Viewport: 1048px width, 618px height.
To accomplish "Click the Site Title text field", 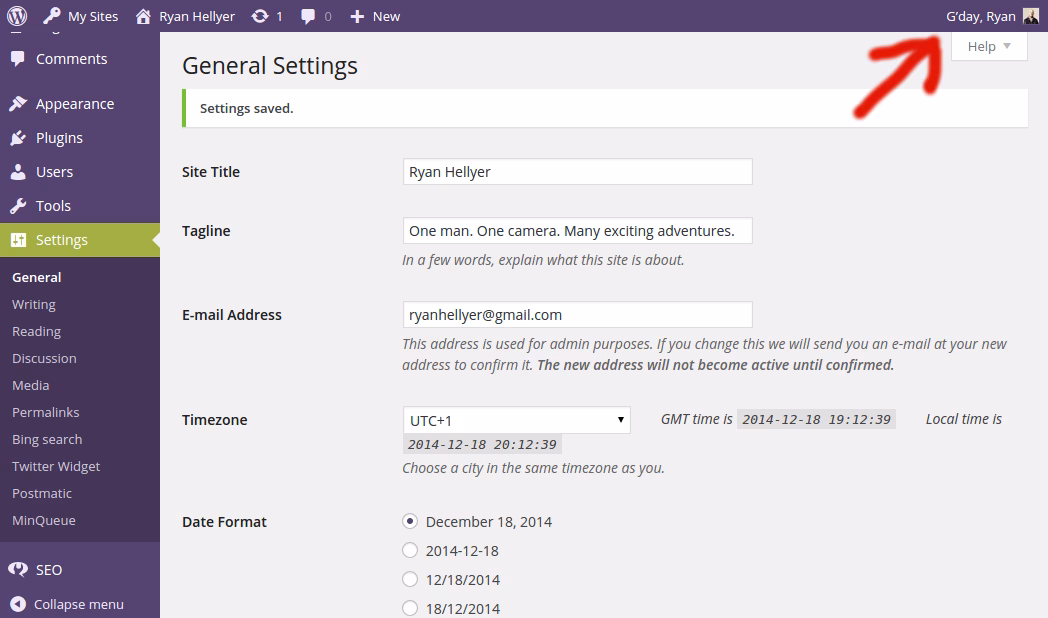I will 577,172.
